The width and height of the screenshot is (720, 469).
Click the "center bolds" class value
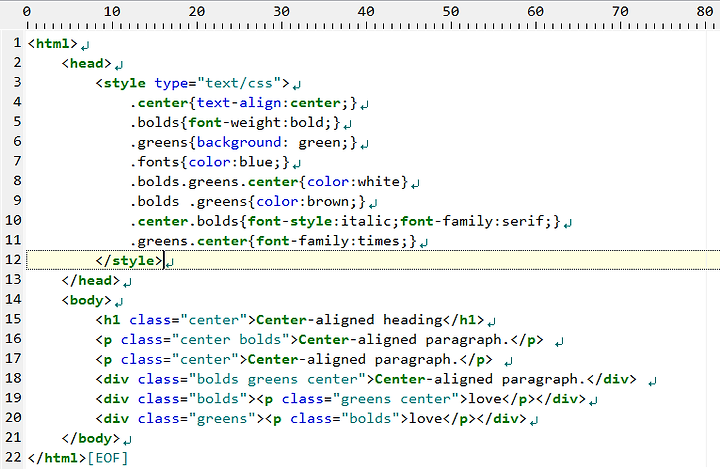(231, 340)
